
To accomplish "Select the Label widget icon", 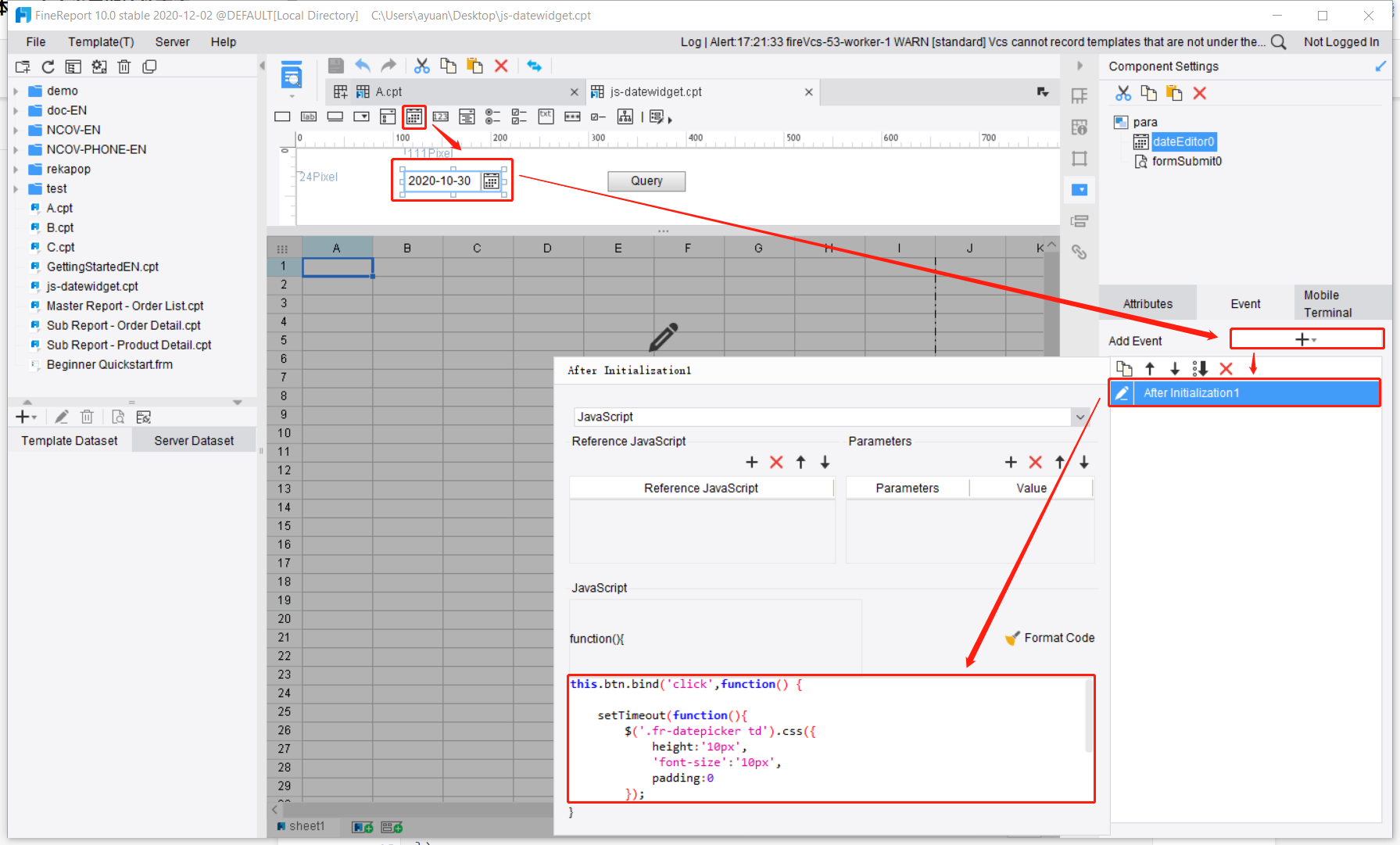I will coord(309,117).
